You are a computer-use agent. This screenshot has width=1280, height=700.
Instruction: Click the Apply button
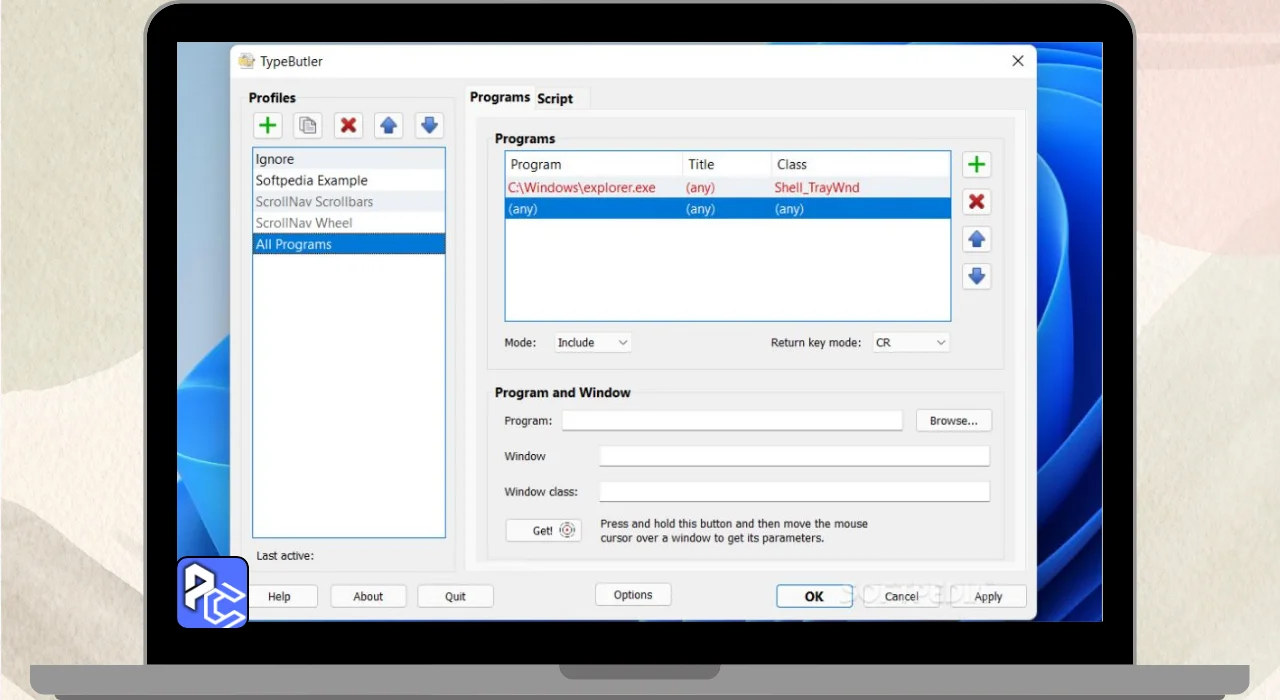988,596
